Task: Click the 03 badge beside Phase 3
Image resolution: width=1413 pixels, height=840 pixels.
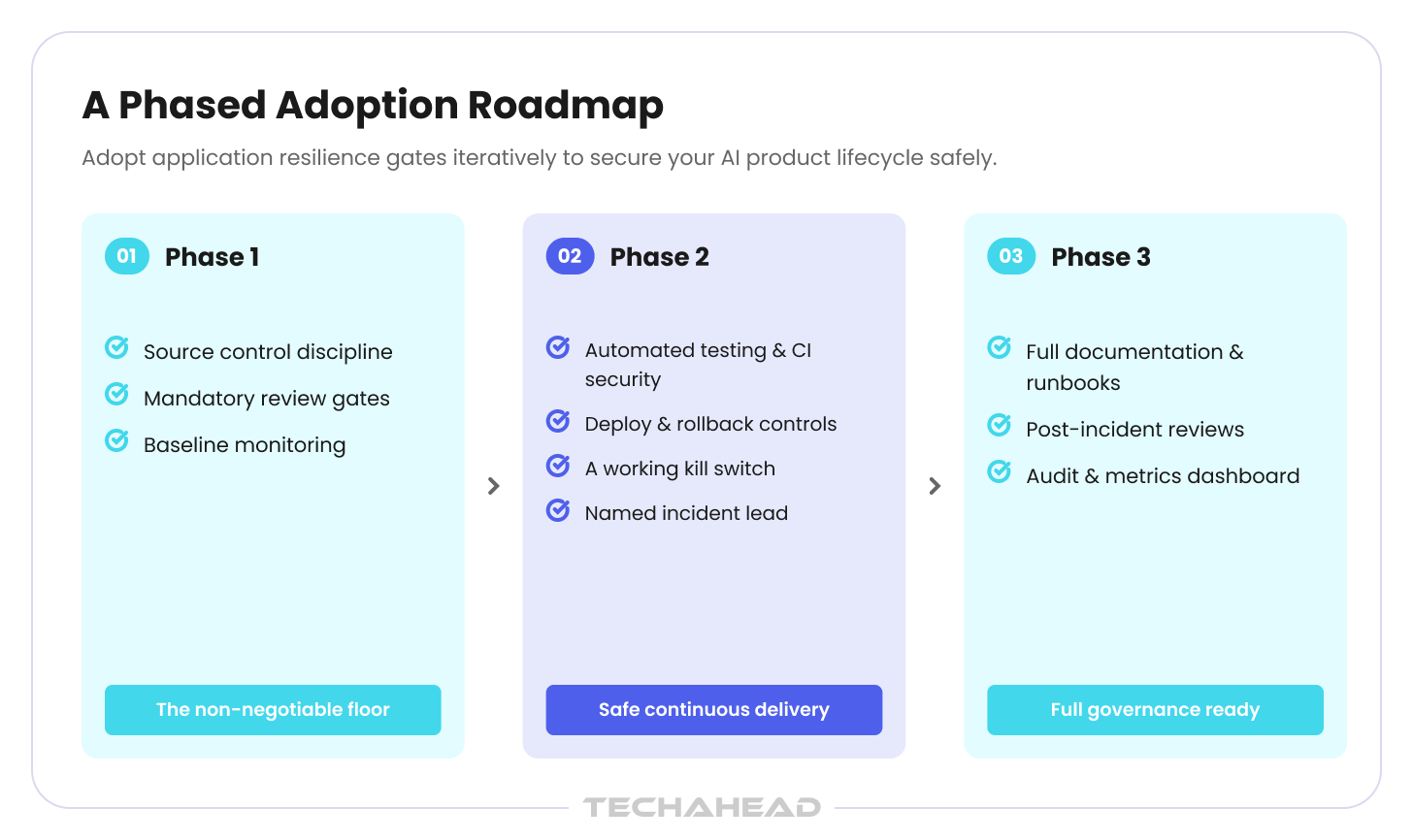Action: click(x=1011, y=256)
